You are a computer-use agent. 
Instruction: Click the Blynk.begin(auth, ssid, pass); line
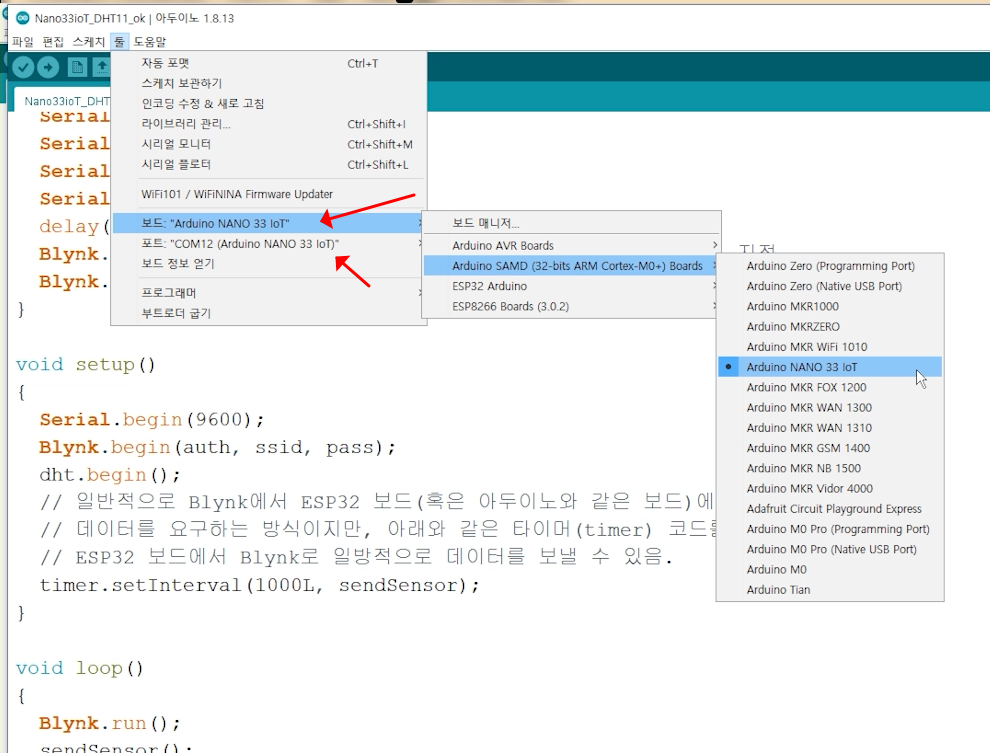point(217,448)
